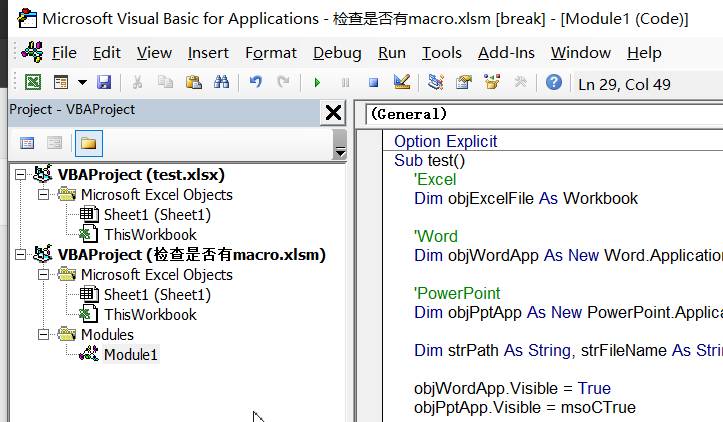Click the Insert UserForm toolbar icon
Screen dimensions: 723x422
[61, 83]
